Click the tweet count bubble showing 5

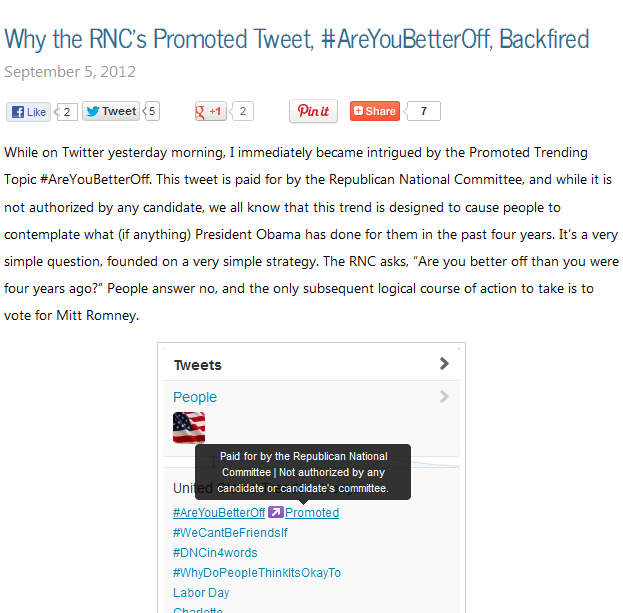click(152, 111)
